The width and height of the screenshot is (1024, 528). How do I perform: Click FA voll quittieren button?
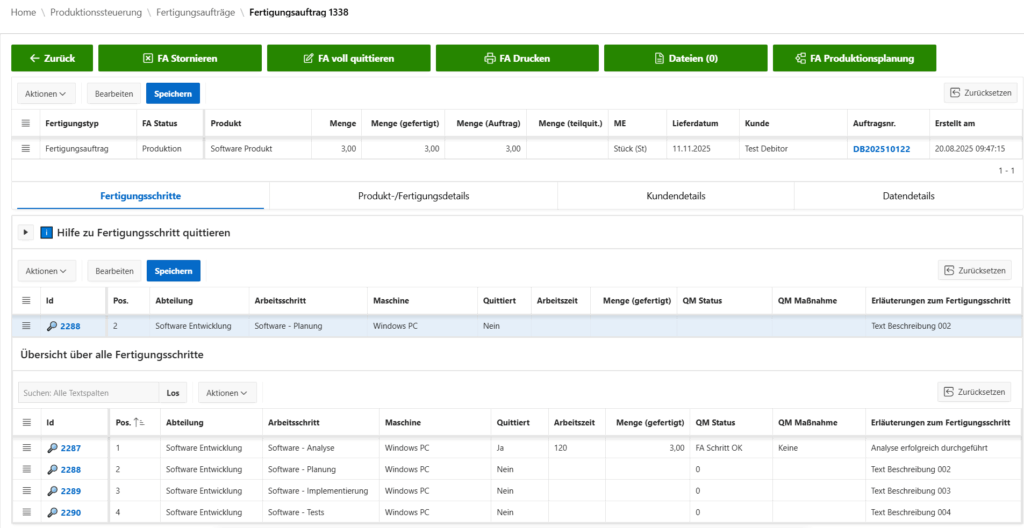(x=349, y=58)
